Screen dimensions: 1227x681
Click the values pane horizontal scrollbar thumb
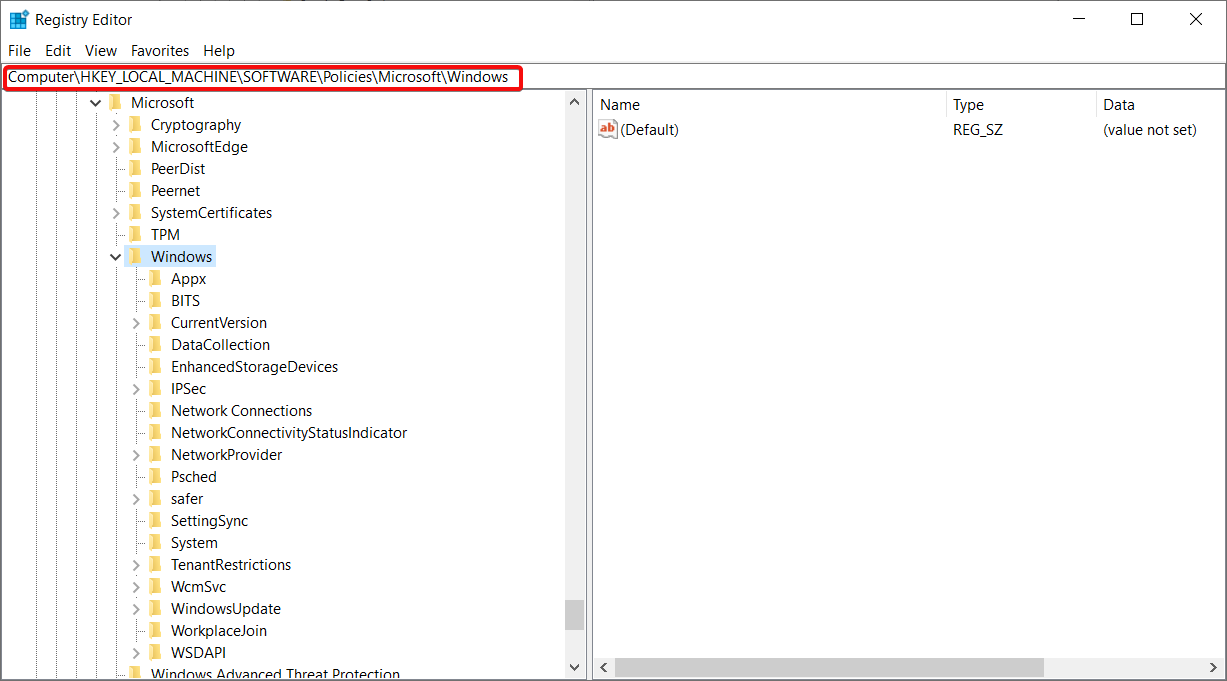(829, 667)
